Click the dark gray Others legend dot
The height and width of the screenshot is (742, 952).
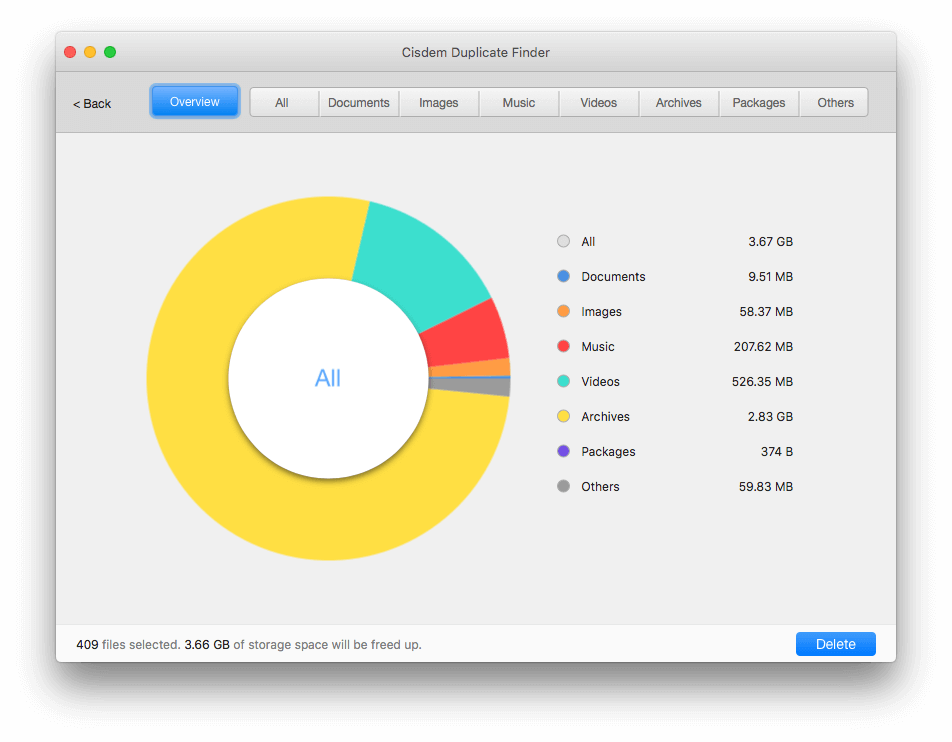coord(563,486)
